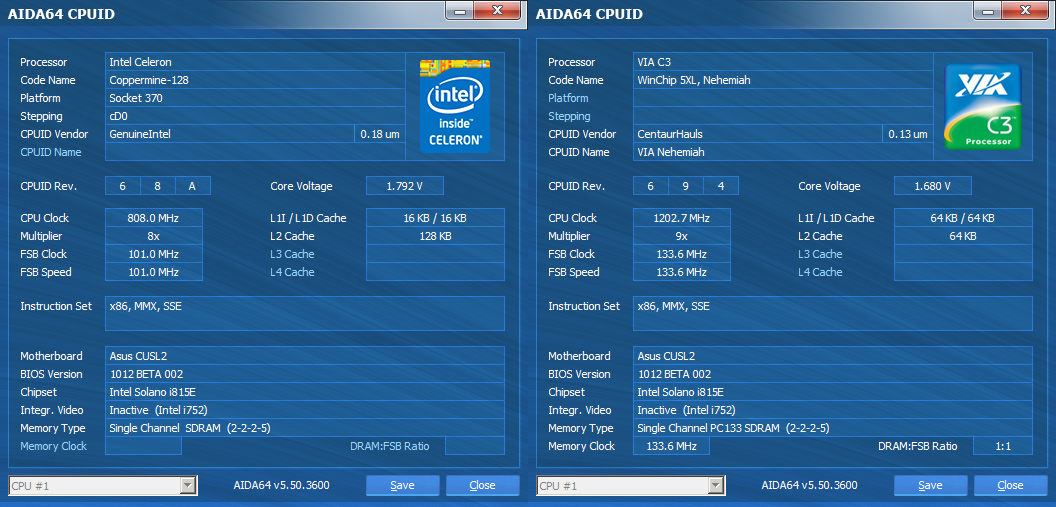Viewport: 1056px width, 507px height.
Task: Click the 1:1 DRAM:FSB ratio value
Action: [x=1003, y=446]
